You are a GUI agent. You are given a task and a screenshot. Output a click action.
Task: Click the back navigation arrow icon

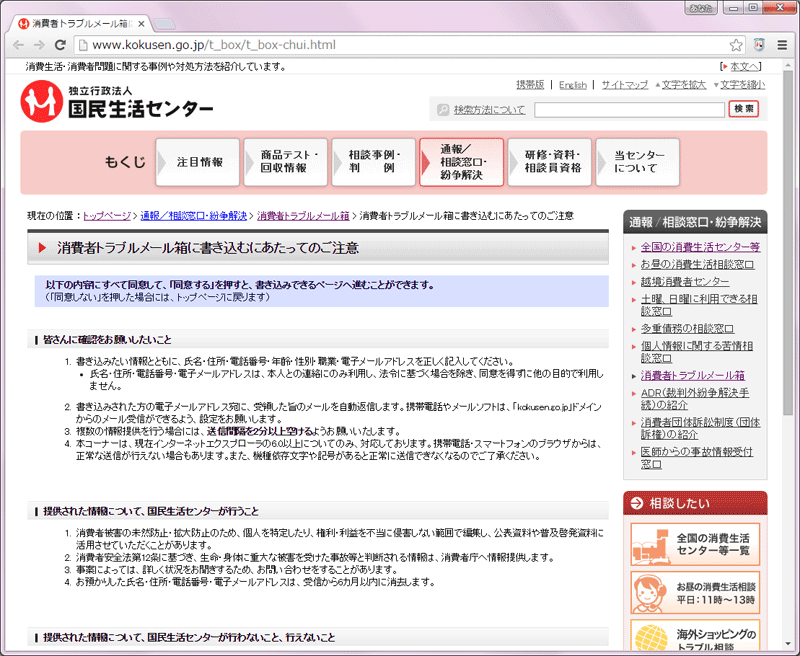click(x=17, y=44)
